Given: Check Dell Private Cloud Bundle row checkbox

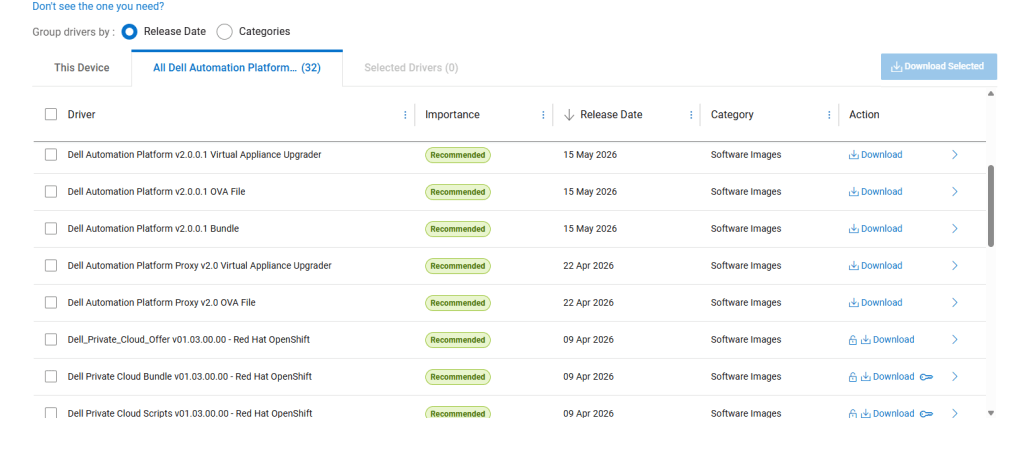Looking at the screenshot, I should coord(51,377).
